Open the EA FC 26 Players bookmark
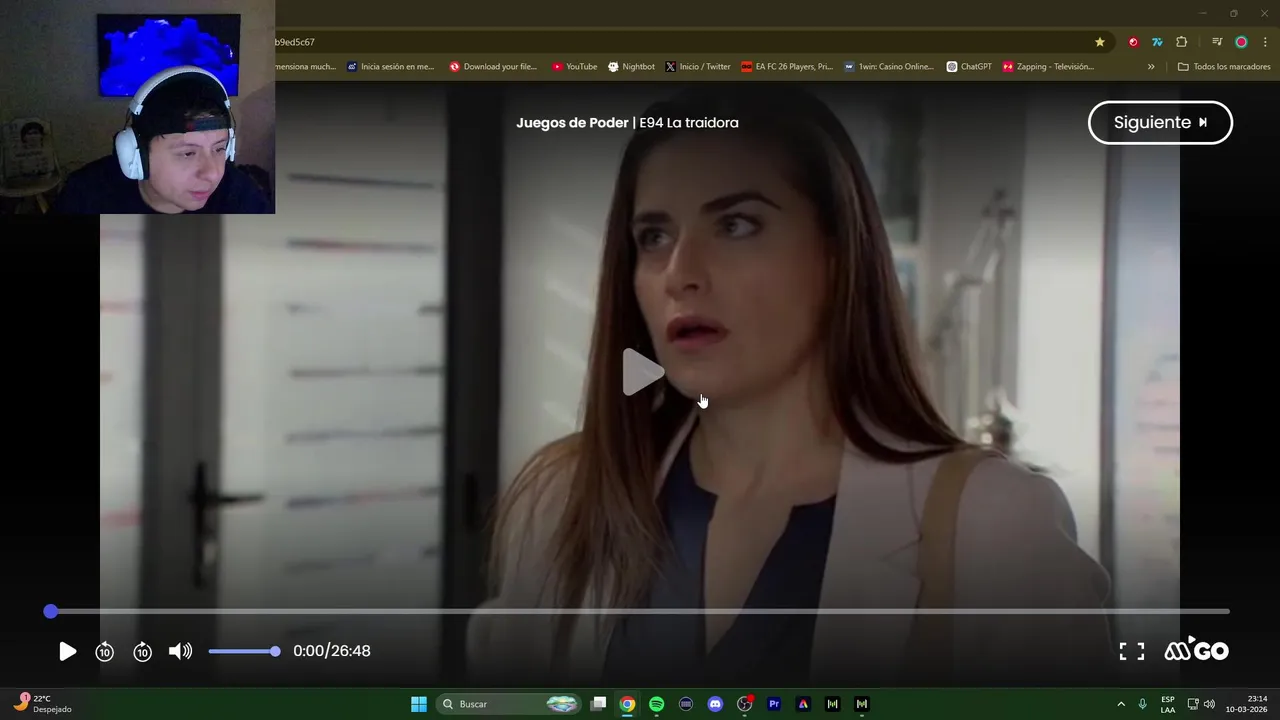This screenshot has height=720, width=1280. coord(787,67)
